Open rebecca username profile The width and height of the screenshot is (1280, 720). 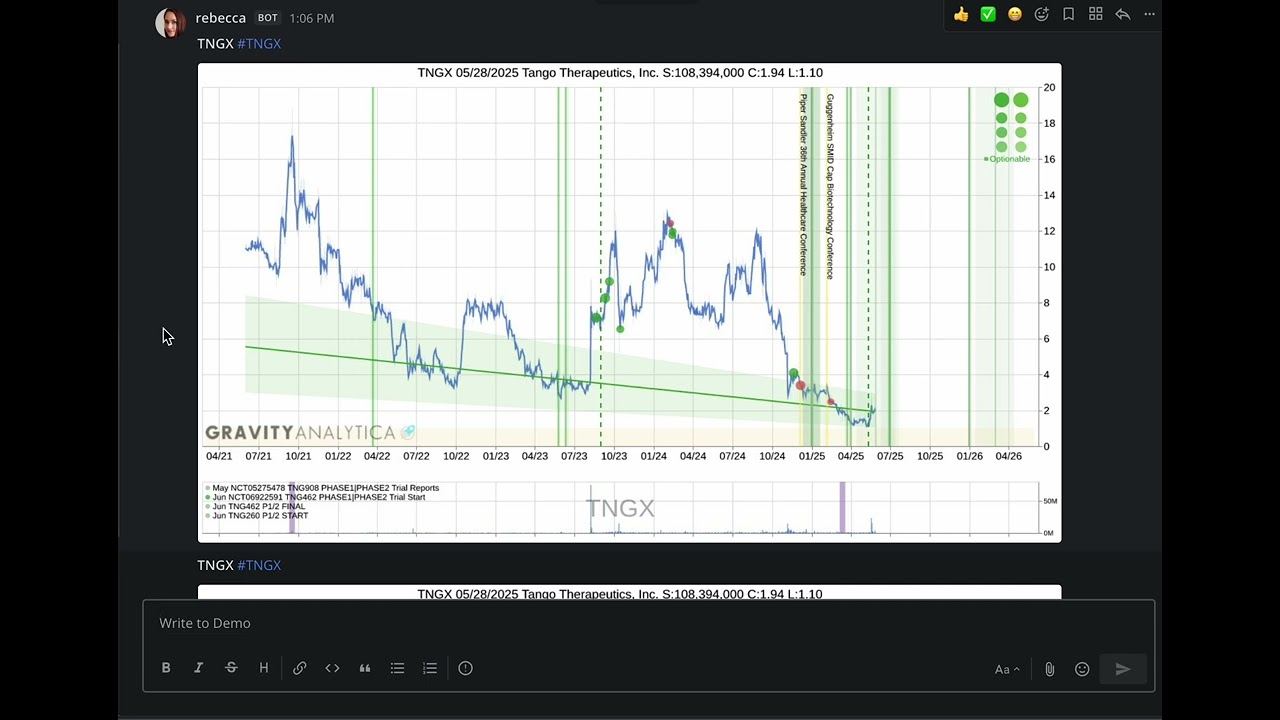(x=221, y=18)
